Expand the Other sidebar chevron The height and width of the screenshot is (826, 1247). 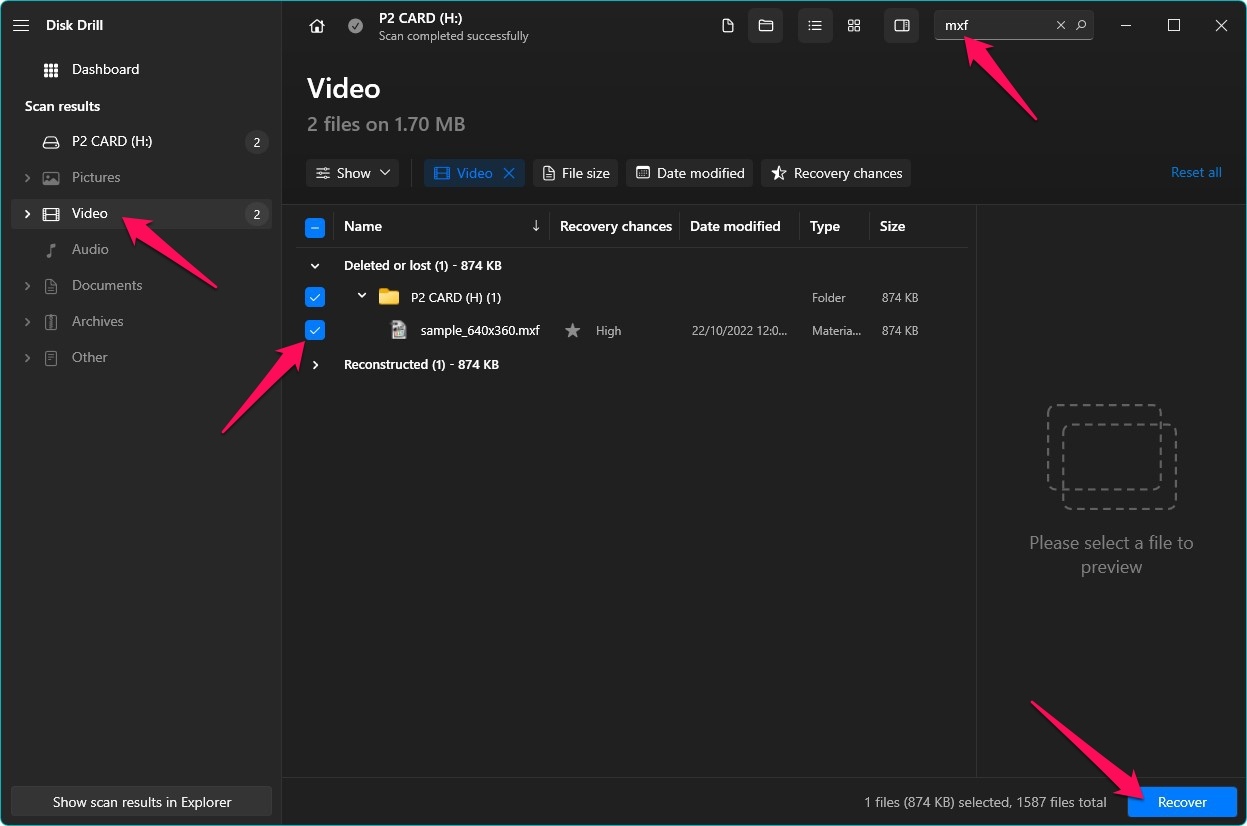pyautogui.click(x=27, y=358)
